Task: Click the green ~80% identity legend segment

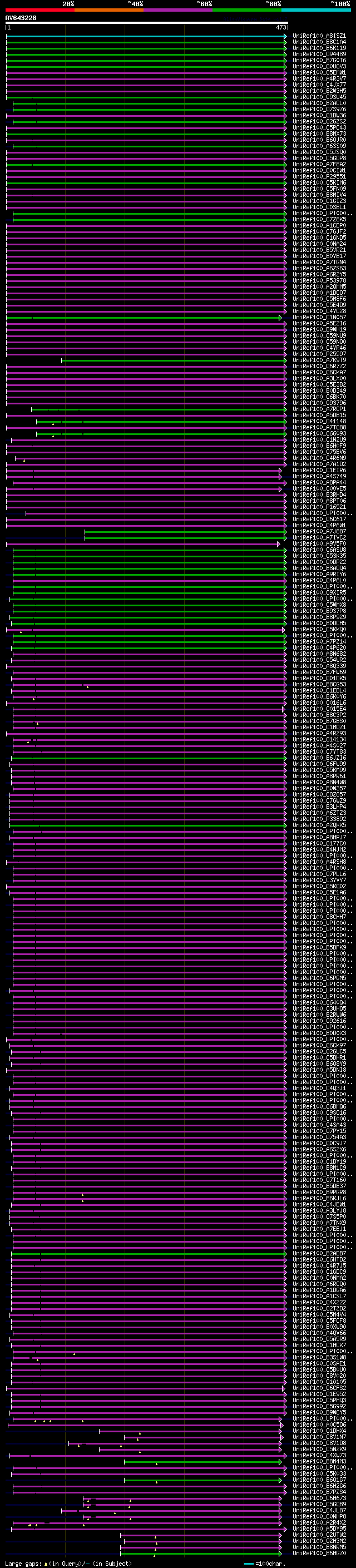Action: click(x=246, y=11)
